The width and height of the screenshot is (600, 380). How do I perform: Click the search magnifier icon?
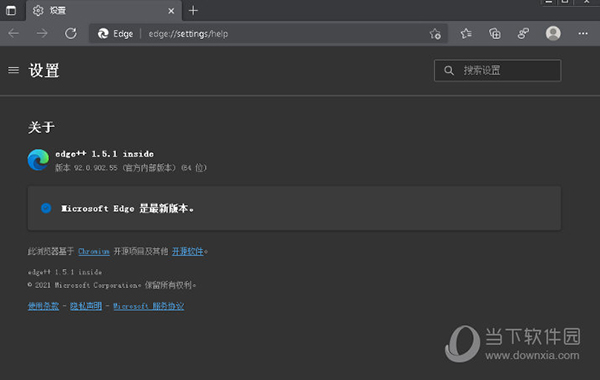[x=449, y=70]
